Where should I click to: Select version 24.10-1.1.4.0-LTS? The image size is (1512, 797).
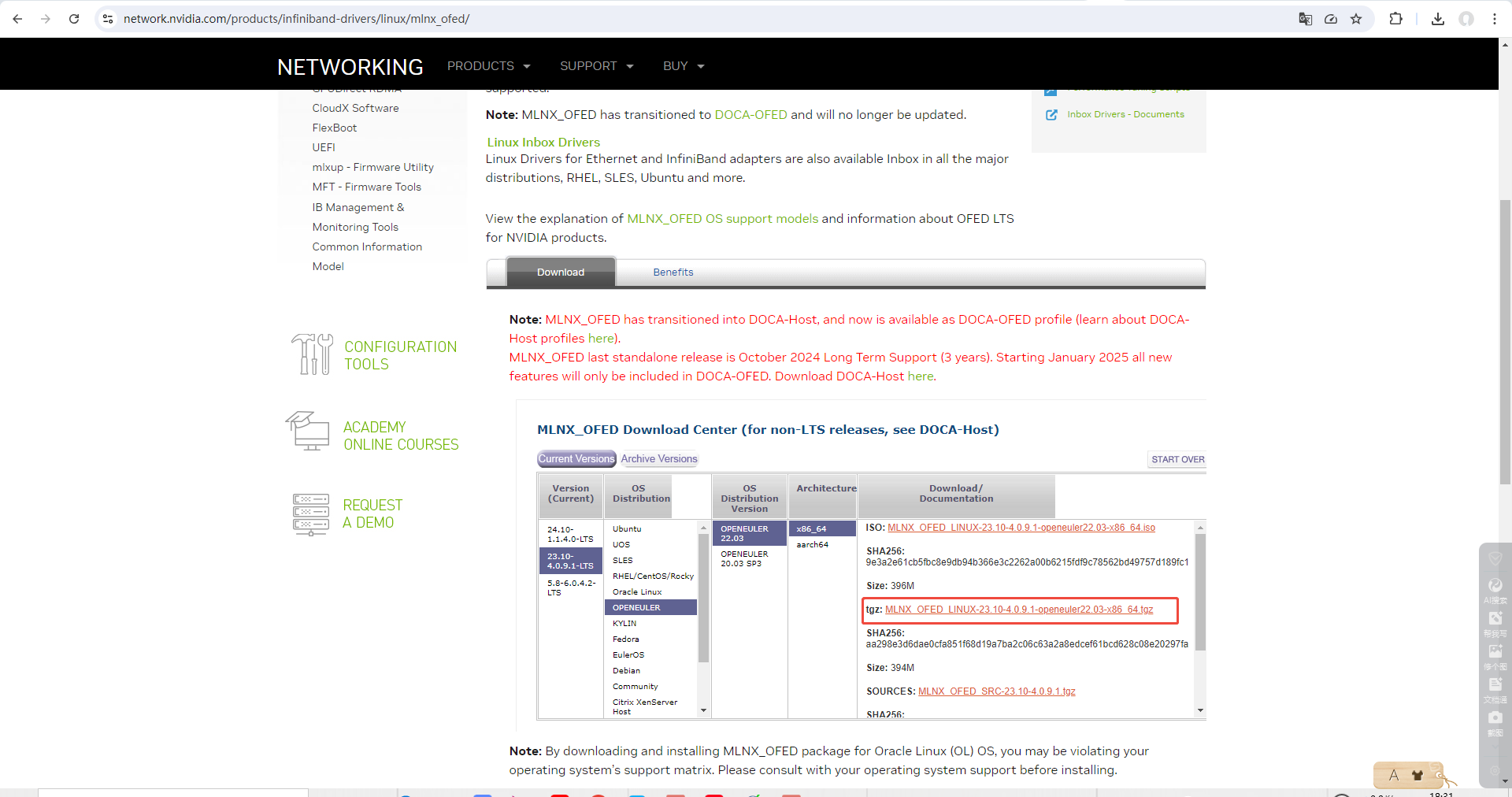tap(570, 535)
